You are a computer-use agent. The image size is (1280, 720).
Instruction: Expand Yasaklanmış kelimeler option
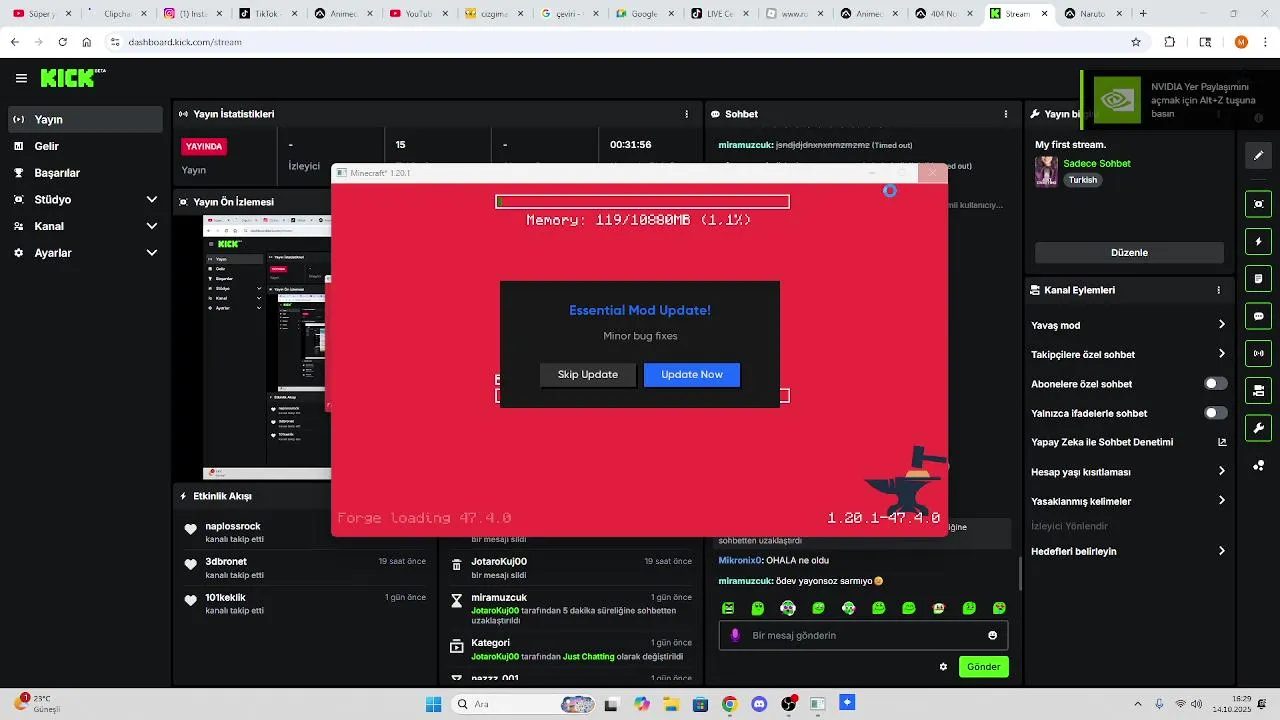[1129, 501]
